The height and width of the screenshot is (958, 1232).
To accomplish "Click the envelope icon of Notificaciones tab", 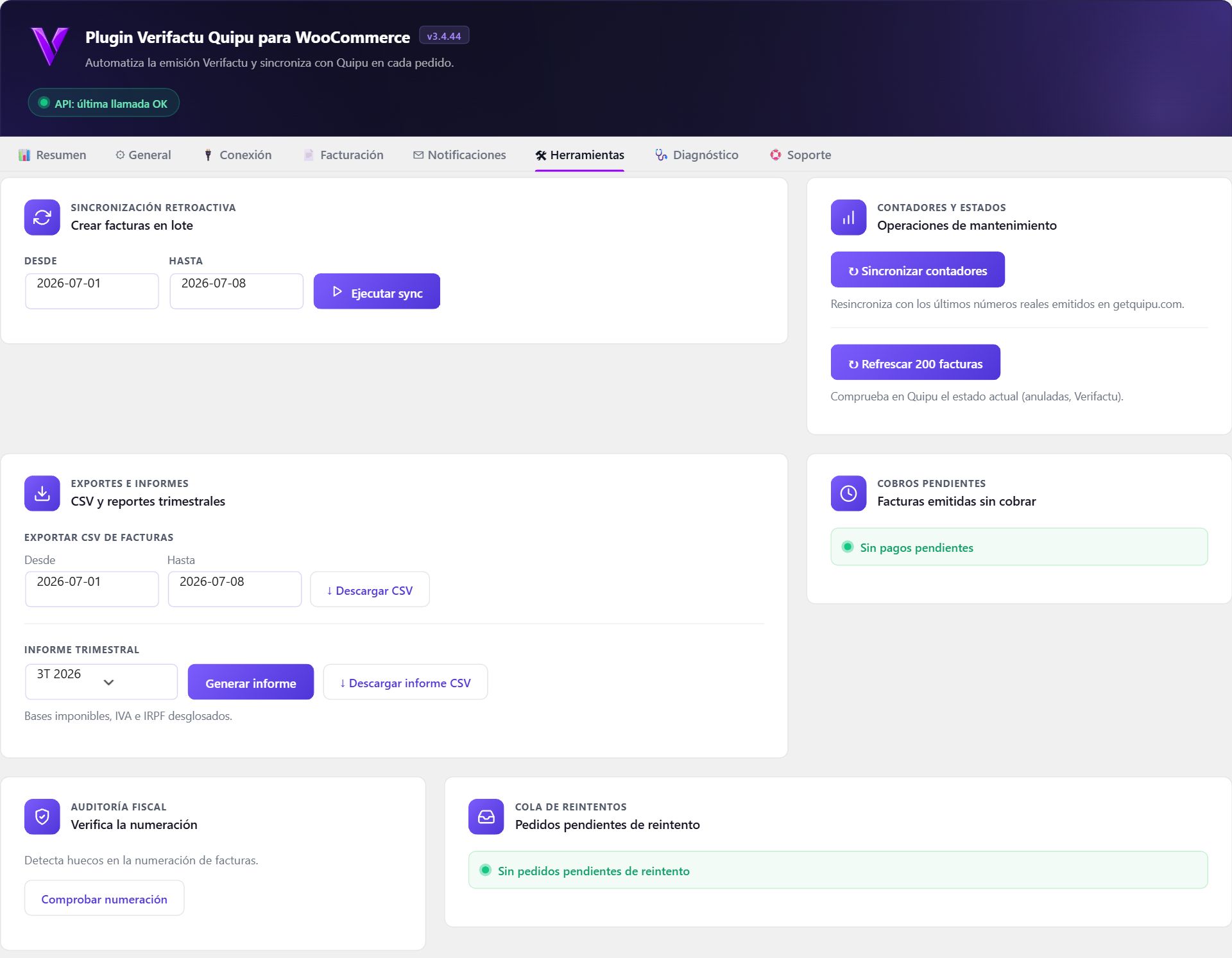I will 418,155.
